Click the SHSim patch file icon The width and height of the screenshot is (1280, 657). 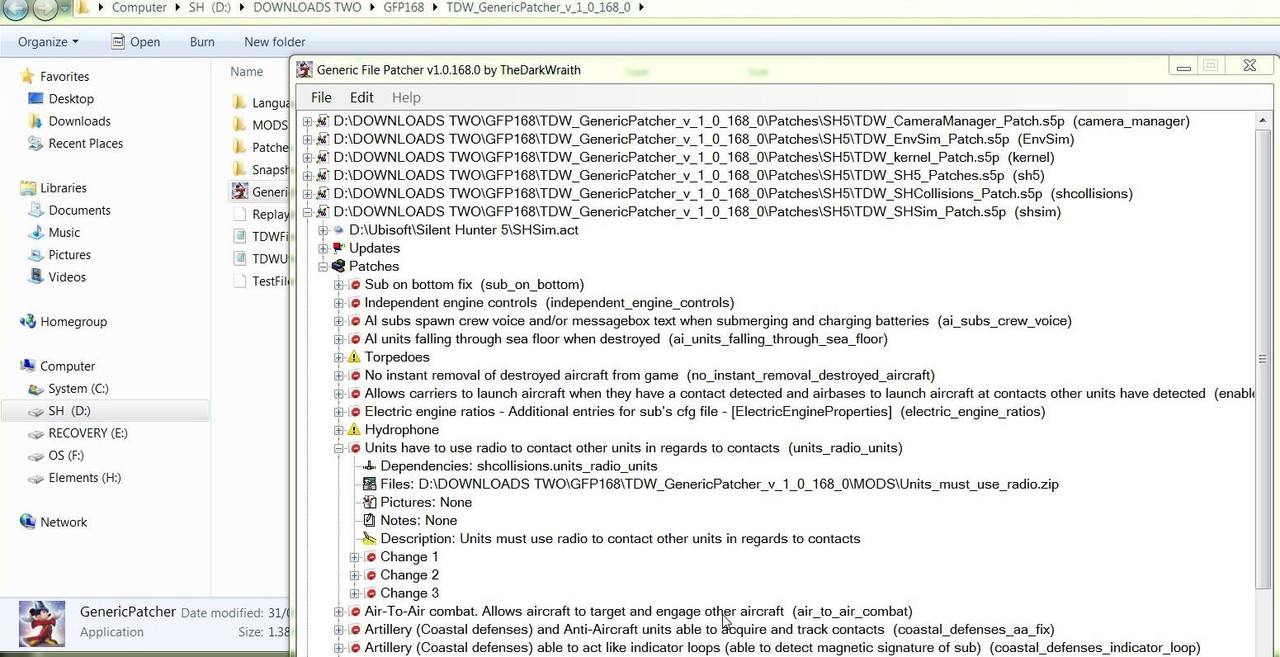[x=322, y=212]
